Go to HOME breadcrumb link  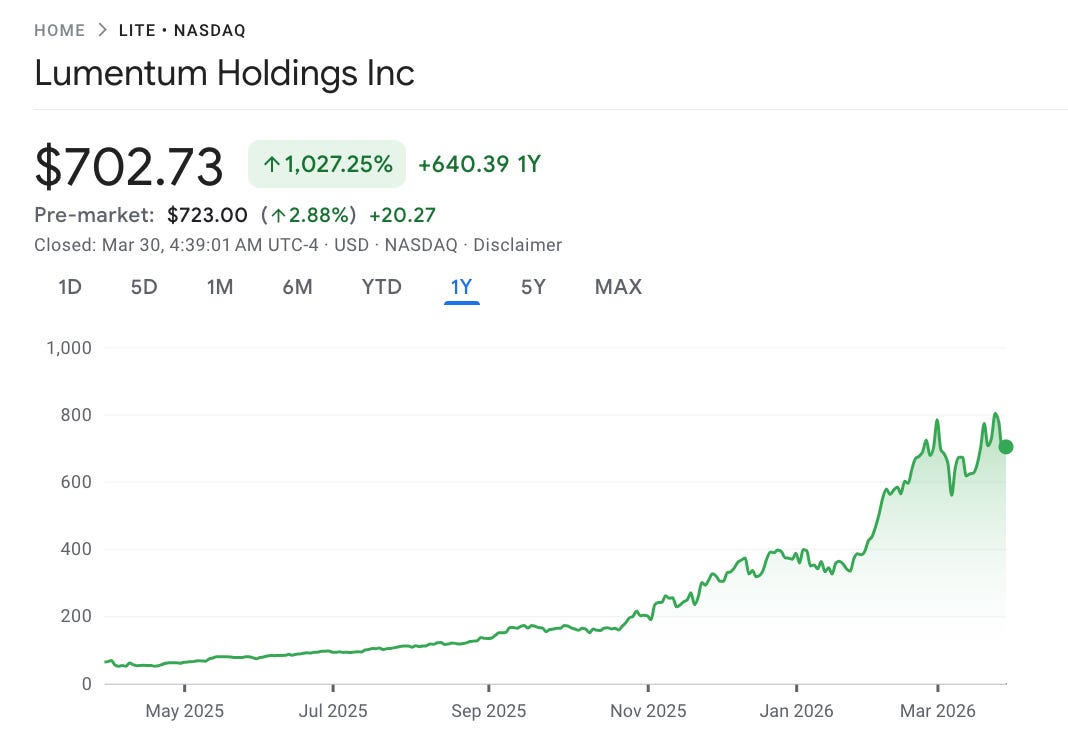pos(60,31)
